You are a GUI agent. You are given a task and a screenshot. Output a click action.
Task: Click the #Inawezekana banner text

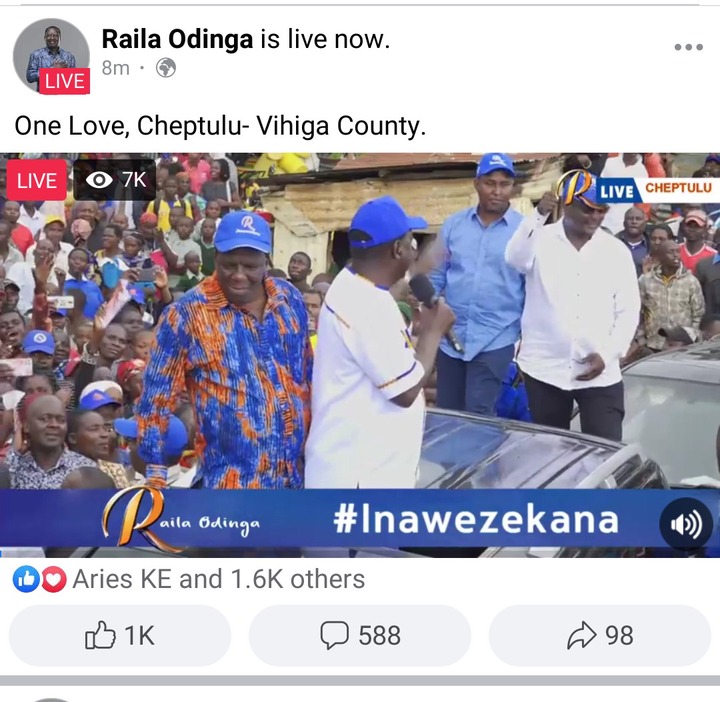point(476,520)
